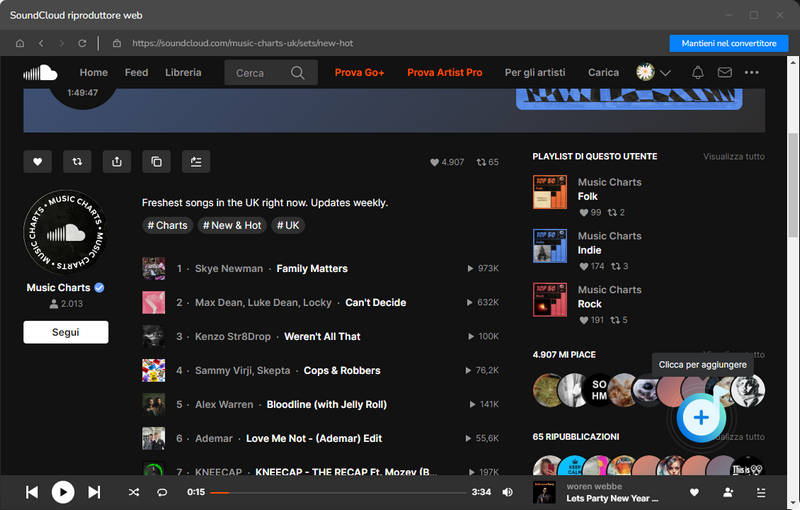
Task: Seek in the playback progress bar
Action: point(338,493)
